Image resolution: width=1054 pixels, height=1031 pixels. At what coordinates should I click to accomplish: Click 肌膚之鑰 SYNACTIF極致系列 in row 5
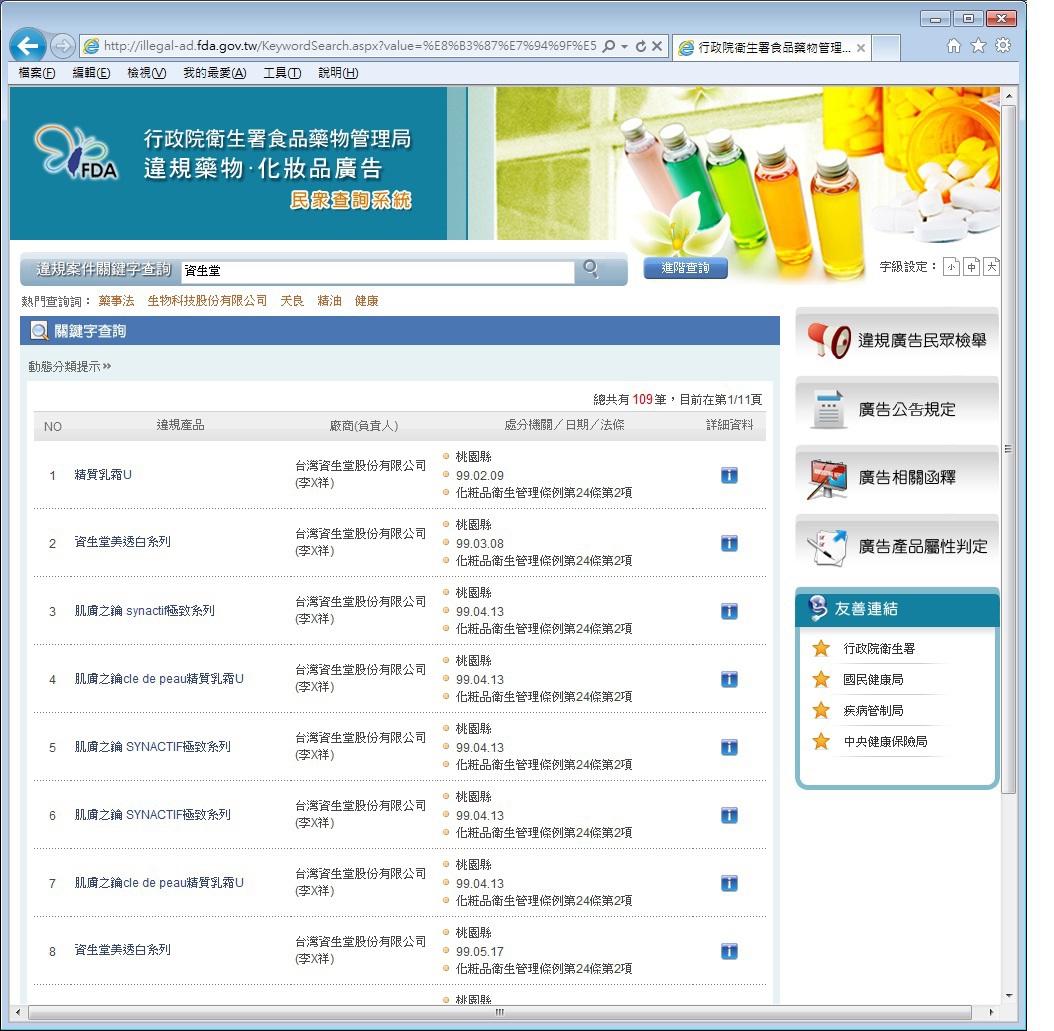pyautogui.click(x=153, y=747)
